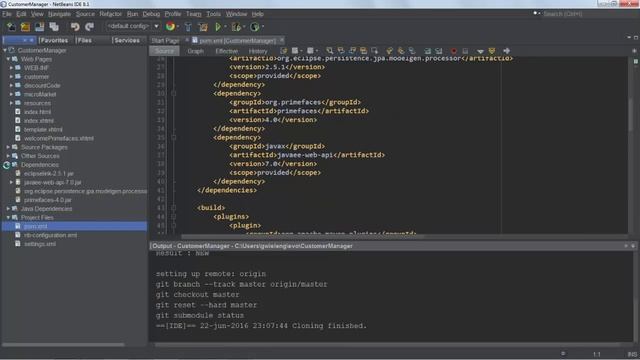Click the Output panel title tab
The width and height of the screenshot is (640, 360).
pyautogui.click(x=252, y=246)
